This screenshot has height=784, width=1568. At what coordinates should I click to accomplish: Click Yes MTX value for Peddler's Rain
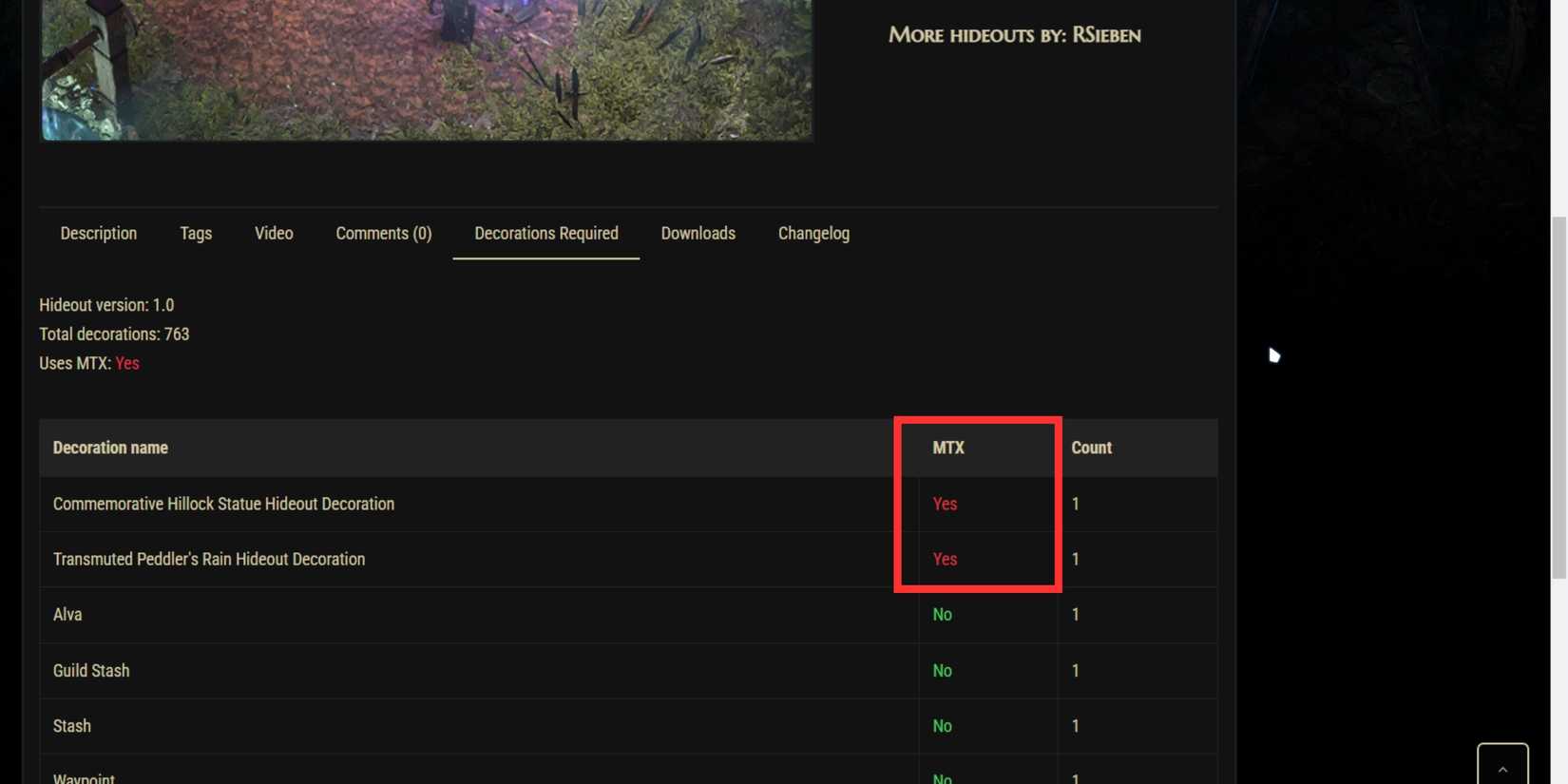coord(945,560)
